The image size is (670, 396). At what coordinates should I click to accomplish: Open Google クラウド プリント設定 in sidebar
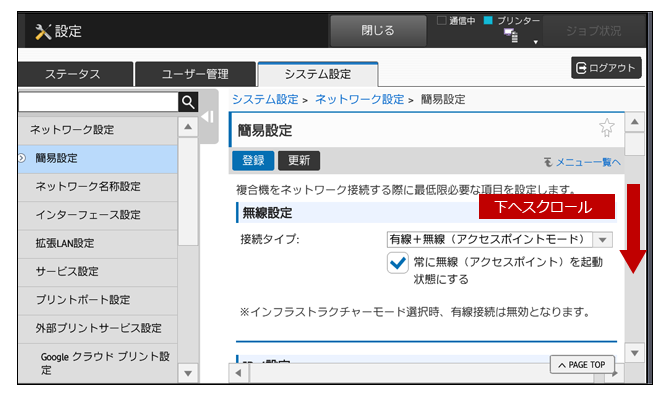point(97,363)
